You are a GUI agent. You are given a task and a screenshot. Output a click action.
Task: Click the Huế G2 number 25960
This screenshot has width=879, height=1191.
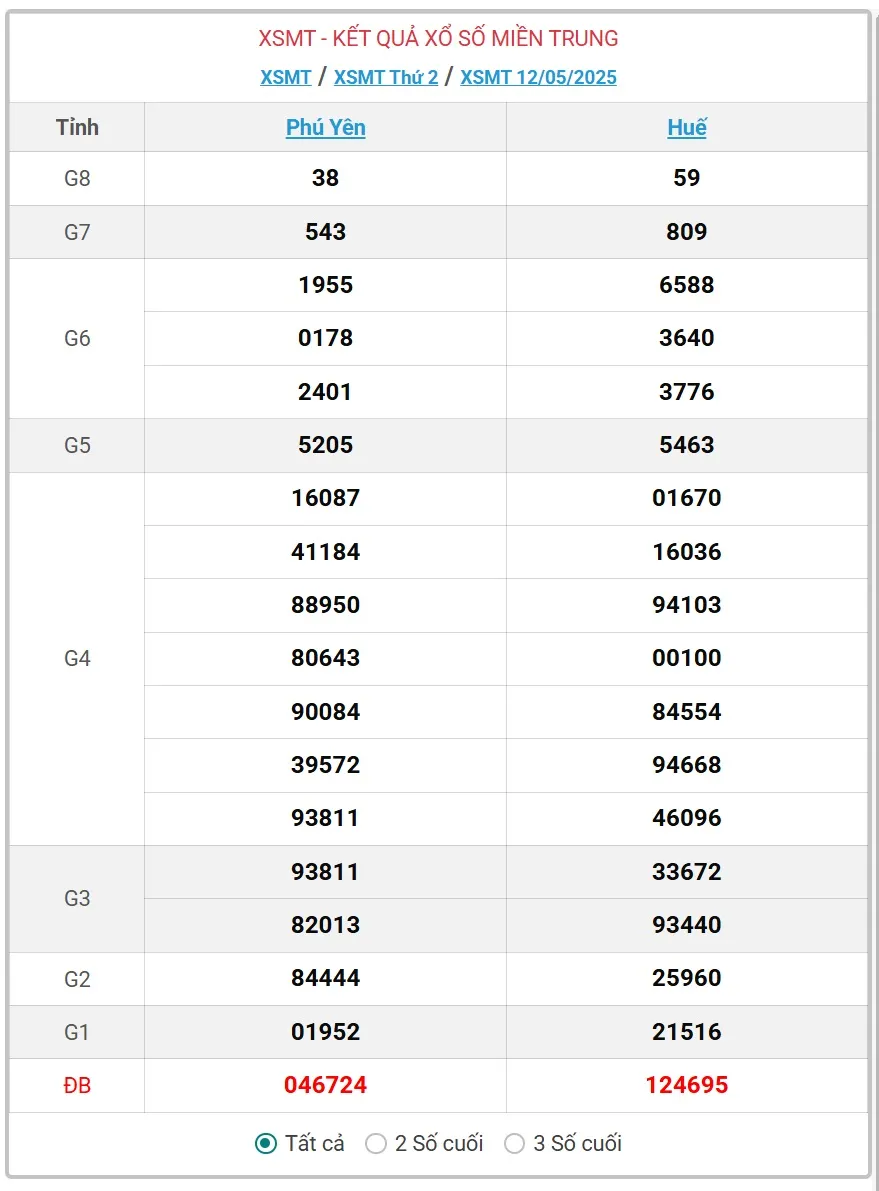687,978
